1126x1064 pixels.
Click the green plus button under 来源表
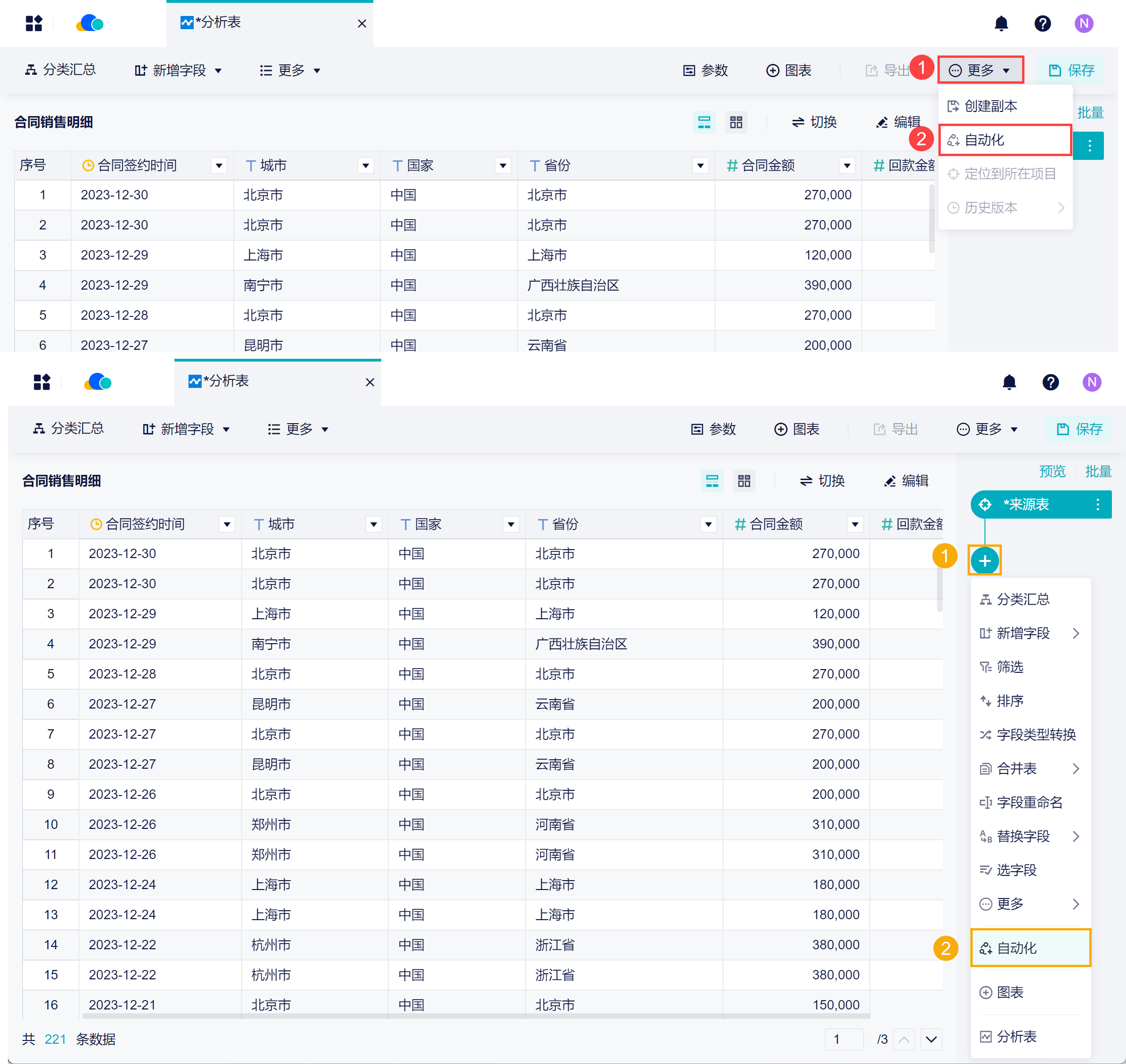click(985, 561)
